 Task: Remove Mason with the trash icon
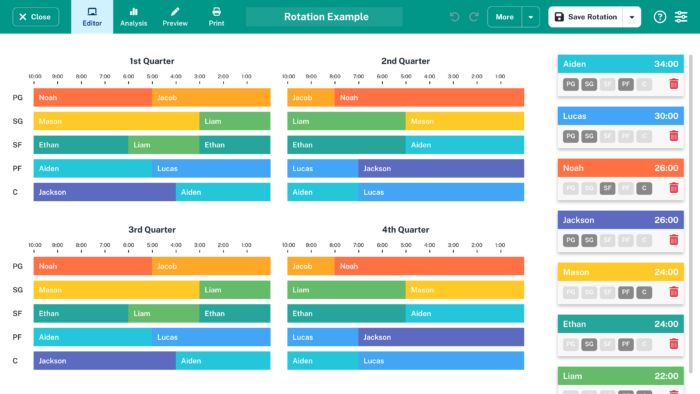click(x=674, y=292)
